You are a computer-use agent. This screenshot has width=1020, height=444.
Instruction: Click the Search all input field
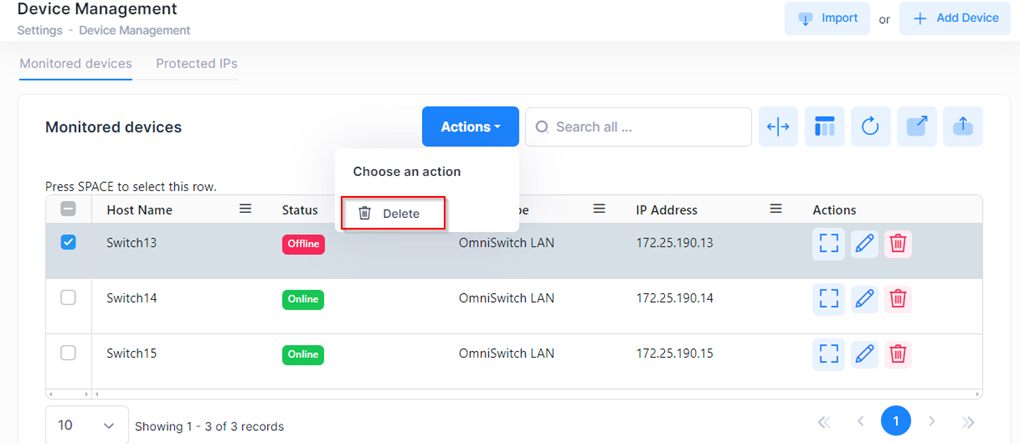point(638,127)
